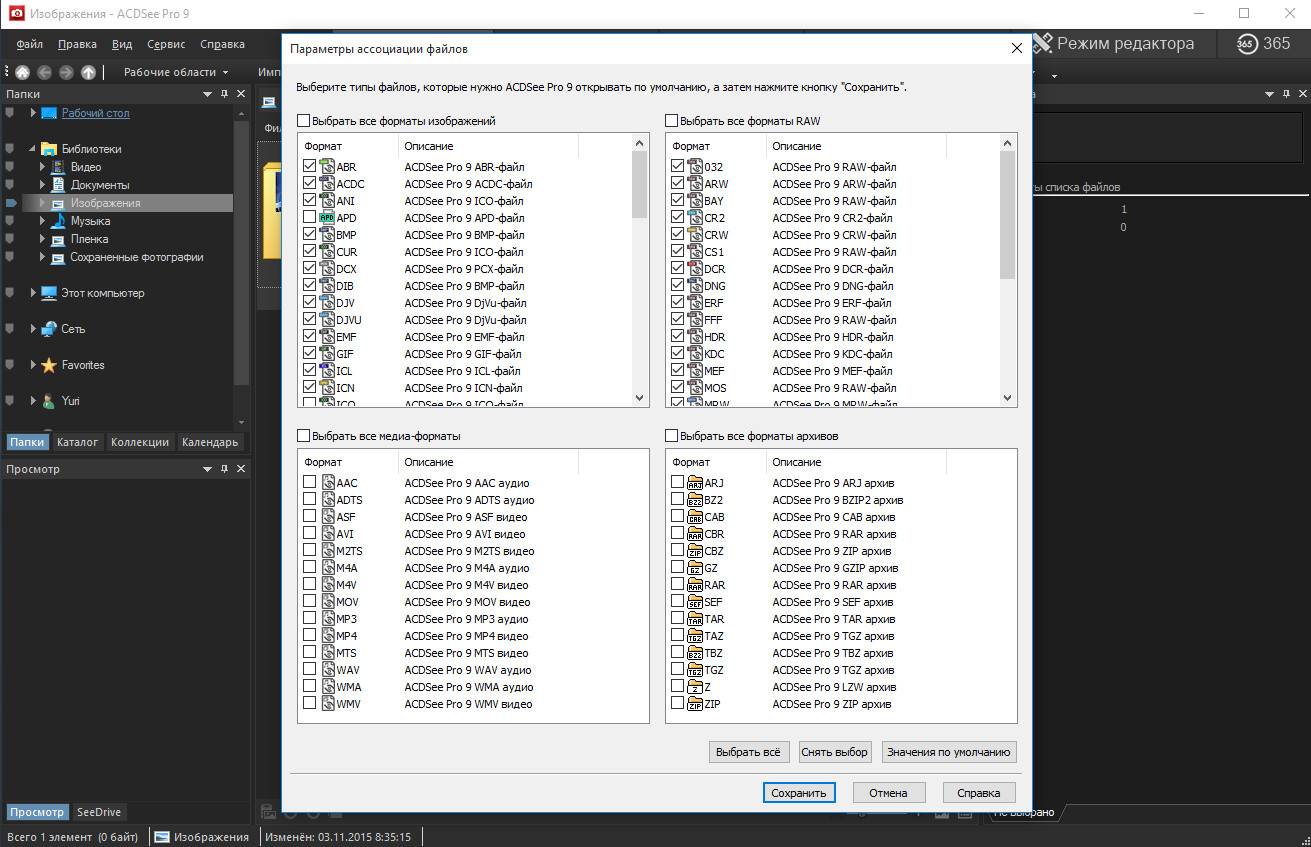Click the forward navigation arrow icon
The image size is (1311, 847).
[66, 72]
